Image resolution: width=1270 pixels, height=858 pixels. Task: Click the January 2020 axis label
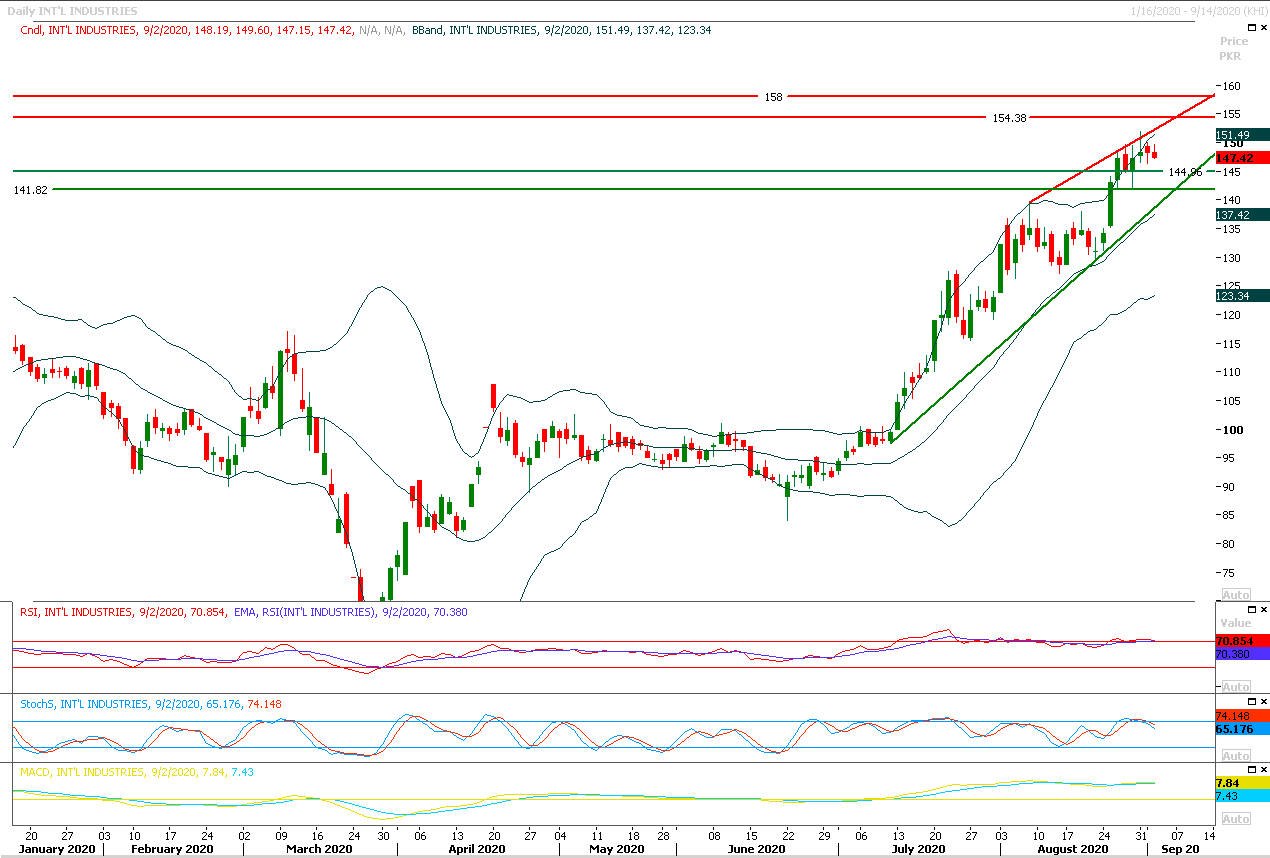[x=55, y=849]
